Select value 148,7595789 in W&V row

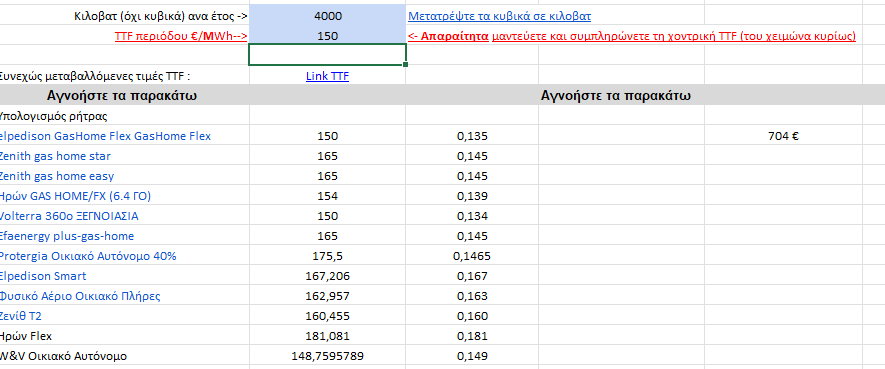pyautogui.click(x=327, y=356)
